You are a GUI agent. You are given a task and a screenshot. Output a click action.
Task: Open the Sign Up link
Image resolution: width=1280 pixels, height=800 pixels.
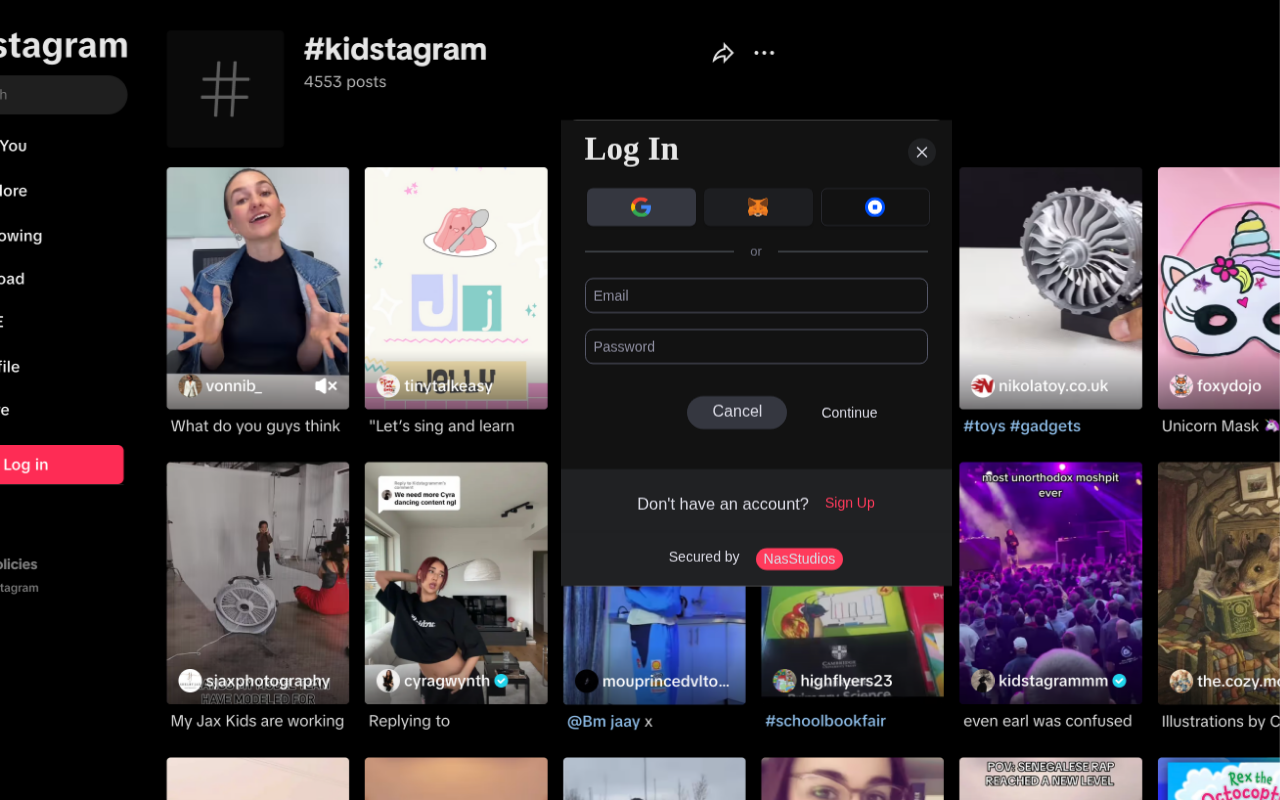click(x=850, y=503)
